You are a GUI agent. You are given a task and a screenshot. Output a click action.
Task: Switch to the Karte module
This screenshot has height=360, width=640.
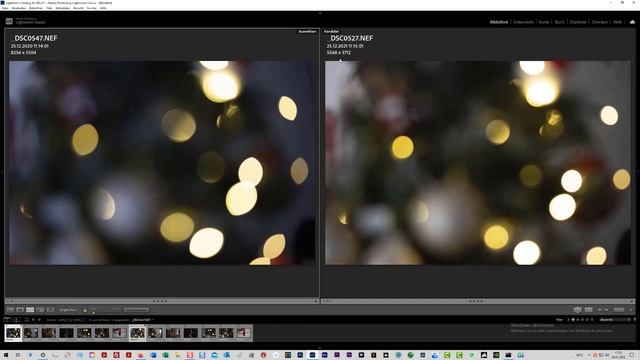(544, 22)
